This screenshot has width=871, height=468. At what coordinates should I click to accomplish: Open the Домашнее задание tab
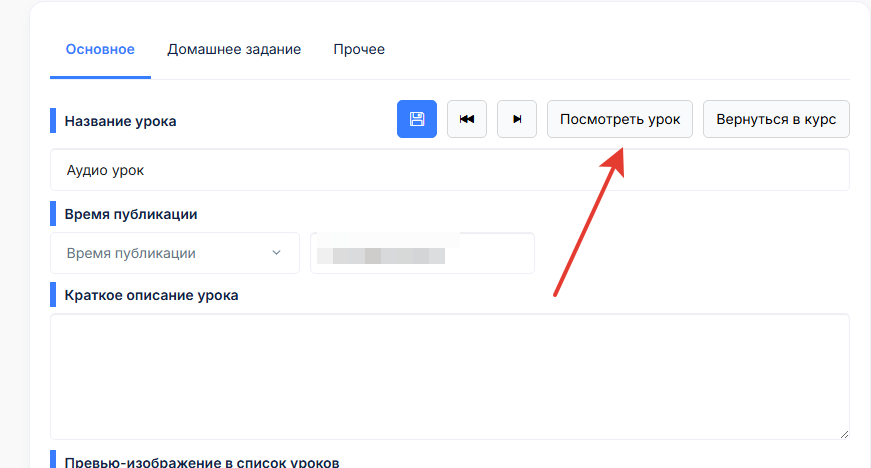click(x=234, y=49)
